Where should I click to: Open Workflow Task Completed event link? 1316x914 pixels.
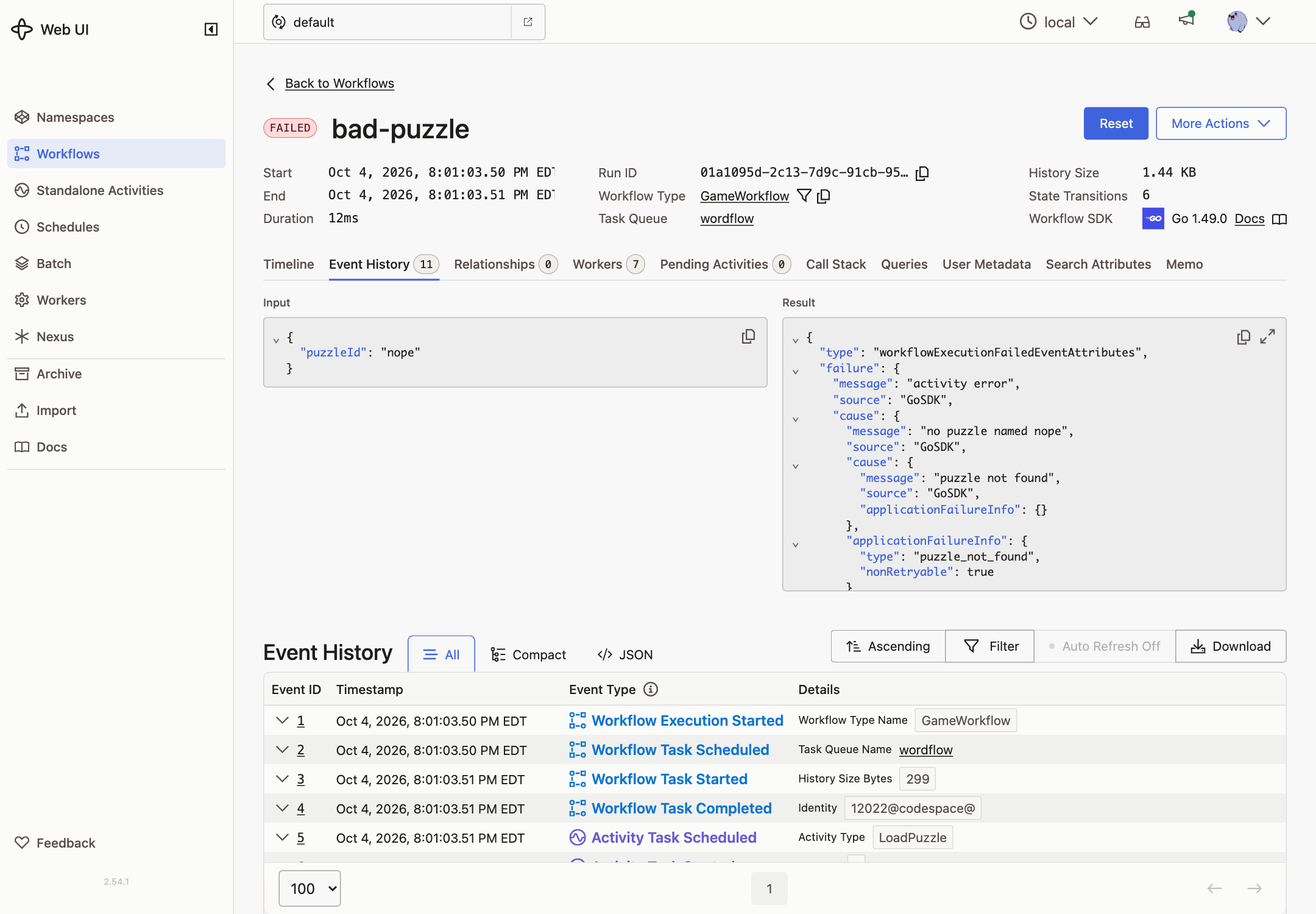pos(681,808)
